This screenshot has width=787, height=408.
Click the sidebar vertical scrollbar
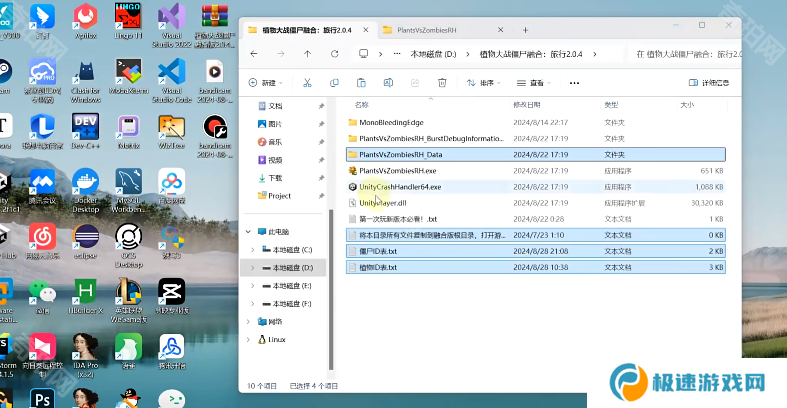pyautogui.click(x=331, y=290)
